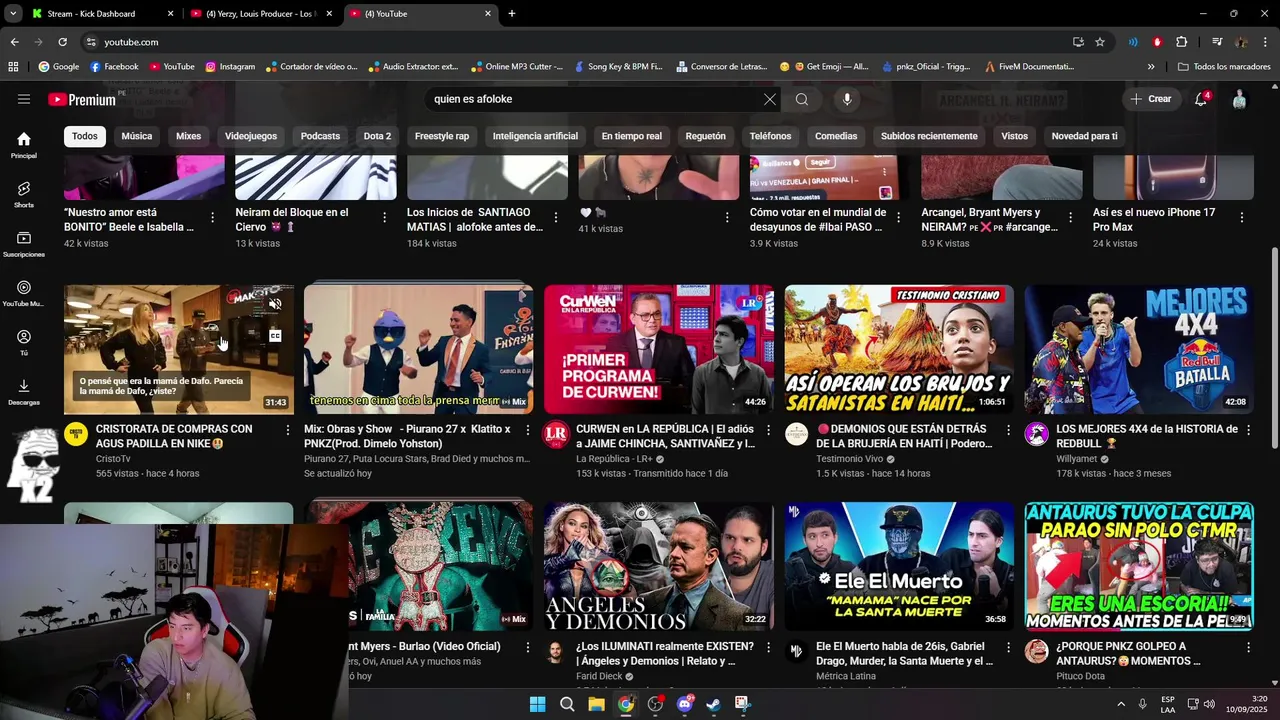Open a new Chrome tab
Screen dimensions: 1280x720
click(512, 14)
